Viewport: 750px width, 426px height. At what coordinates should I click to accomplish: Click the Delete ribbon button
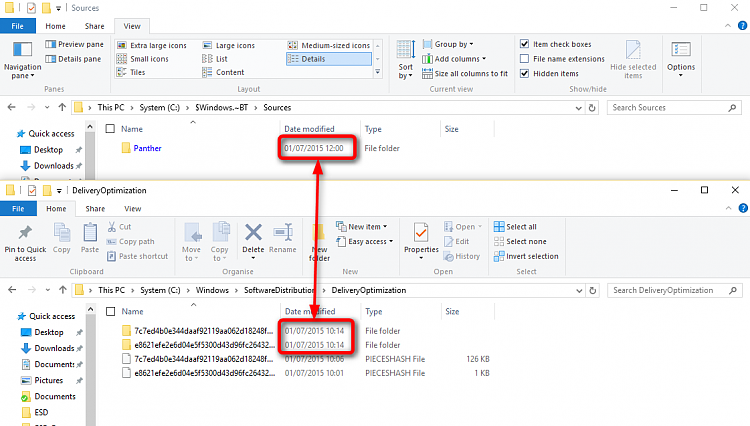coord(253,241)
